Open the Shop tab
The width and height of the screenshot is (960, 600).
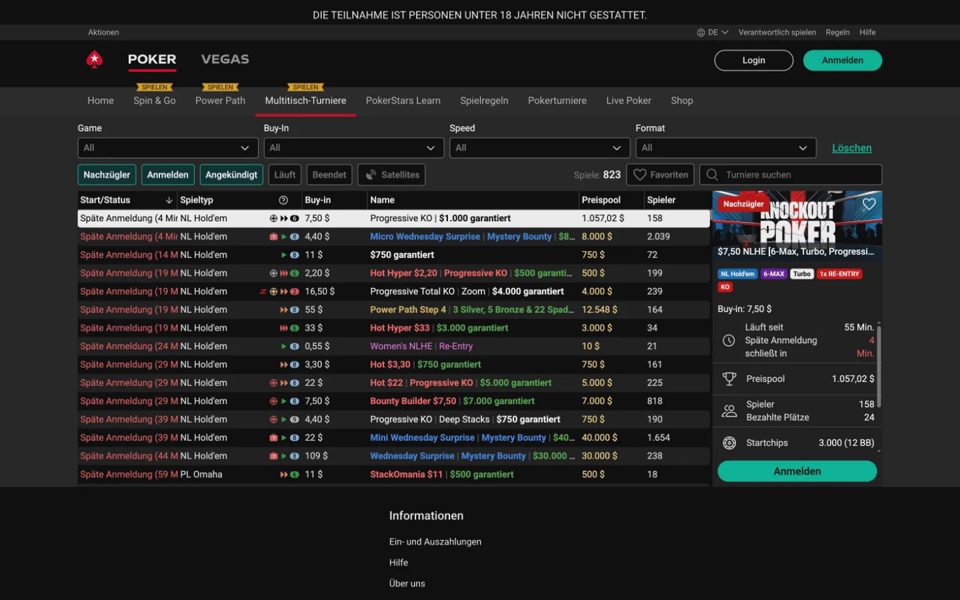(681, 100)
